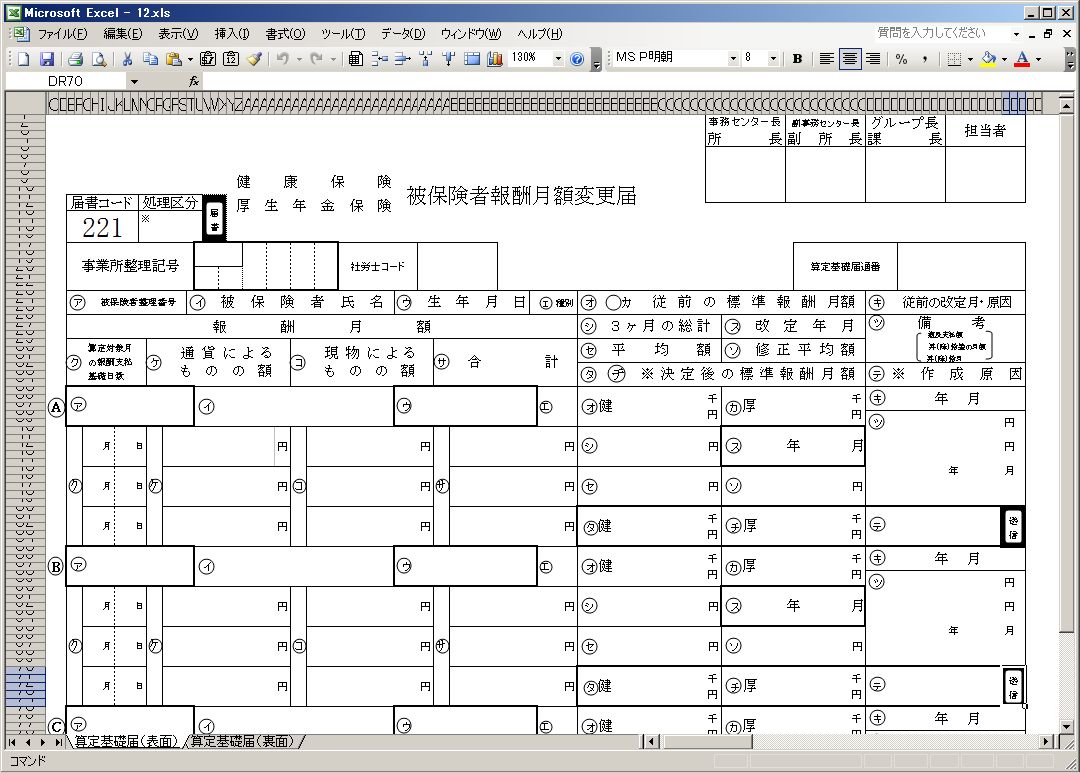
Task: Expand the font size dropdown
Action: click(773, 59)
